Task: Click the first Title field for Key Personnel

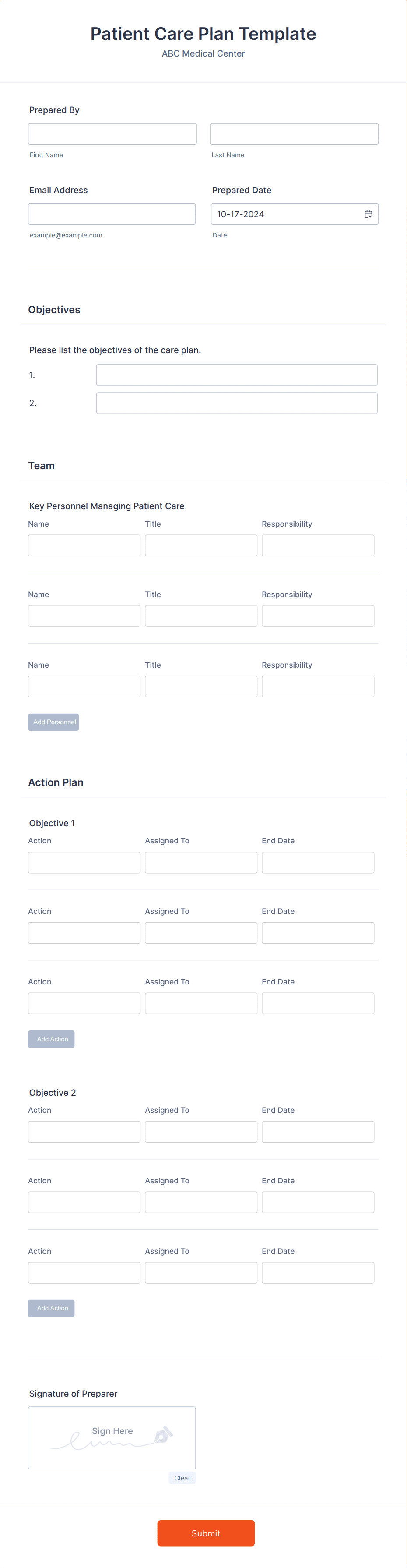Action: (x=201, y=545)
